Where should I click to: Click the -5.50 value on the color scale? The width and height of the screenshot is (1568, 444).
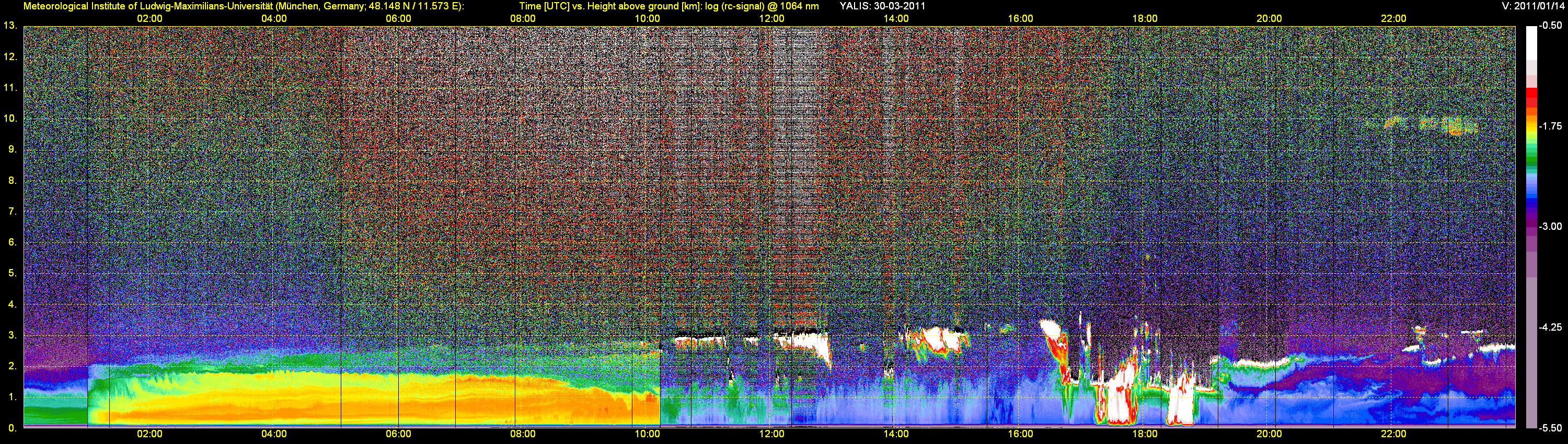point(1551,428)
